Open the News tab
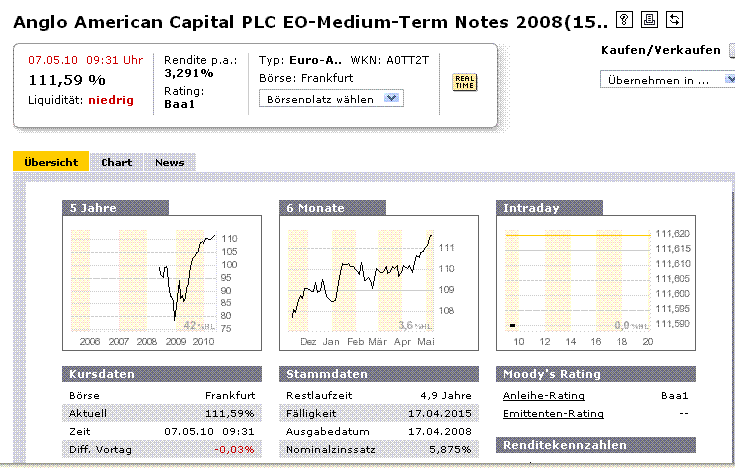 pos(169,162)
